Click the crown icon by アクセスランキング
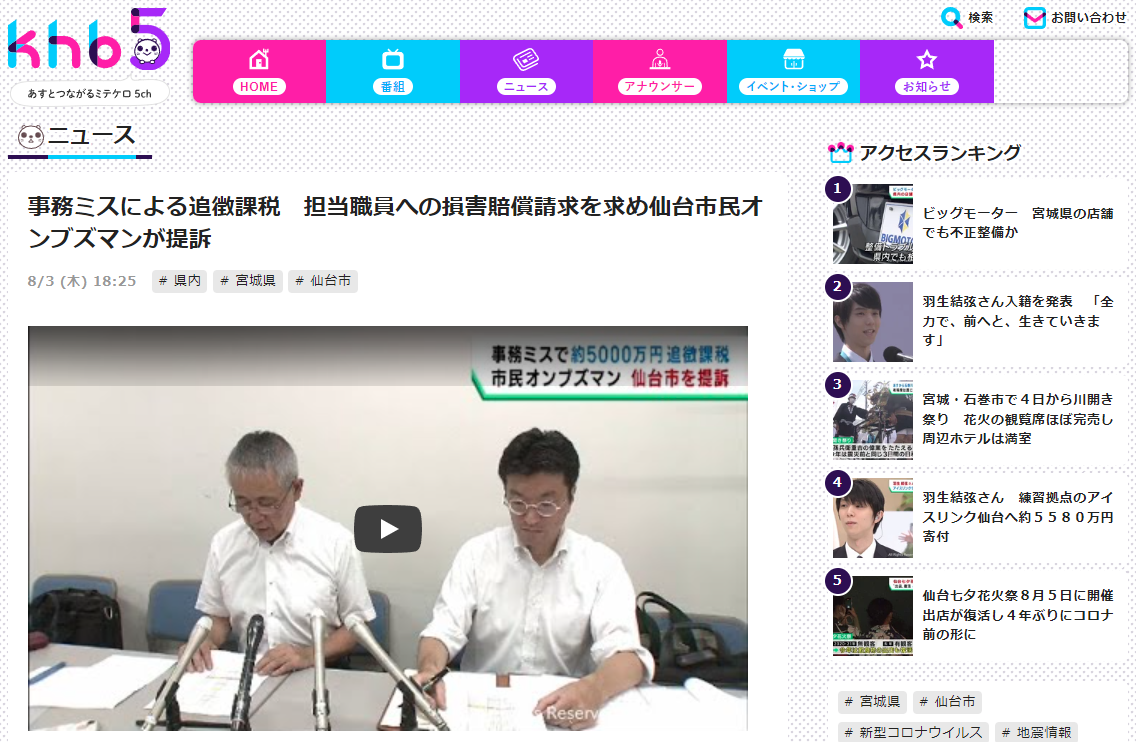The width and height of the screenshot is (1136, 742). [x=840, y=152]
